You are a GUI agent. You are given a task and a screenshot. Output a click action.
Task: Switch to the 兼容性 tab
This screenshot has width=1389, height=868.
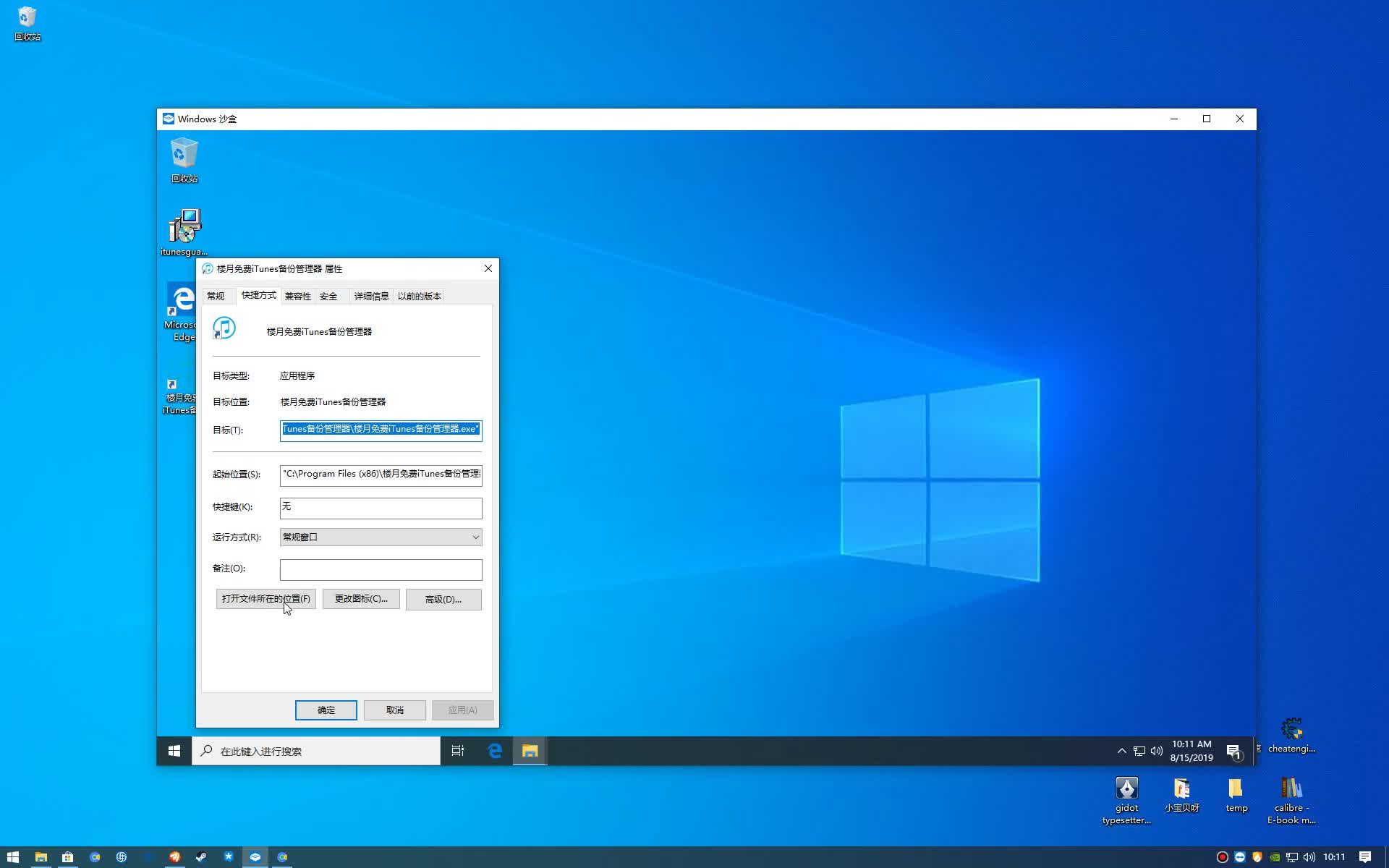pos(297,296)
